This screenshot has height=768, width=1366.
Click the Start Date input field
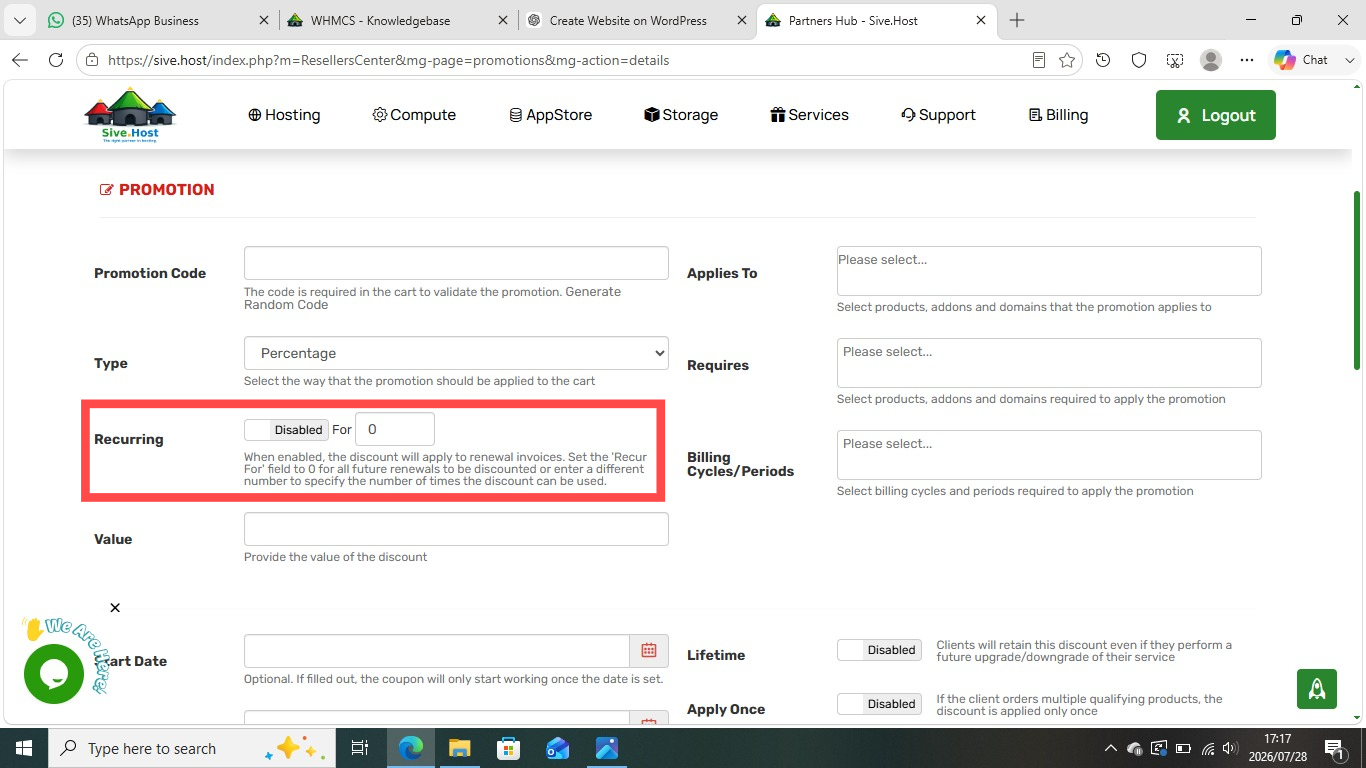(437, 651)
